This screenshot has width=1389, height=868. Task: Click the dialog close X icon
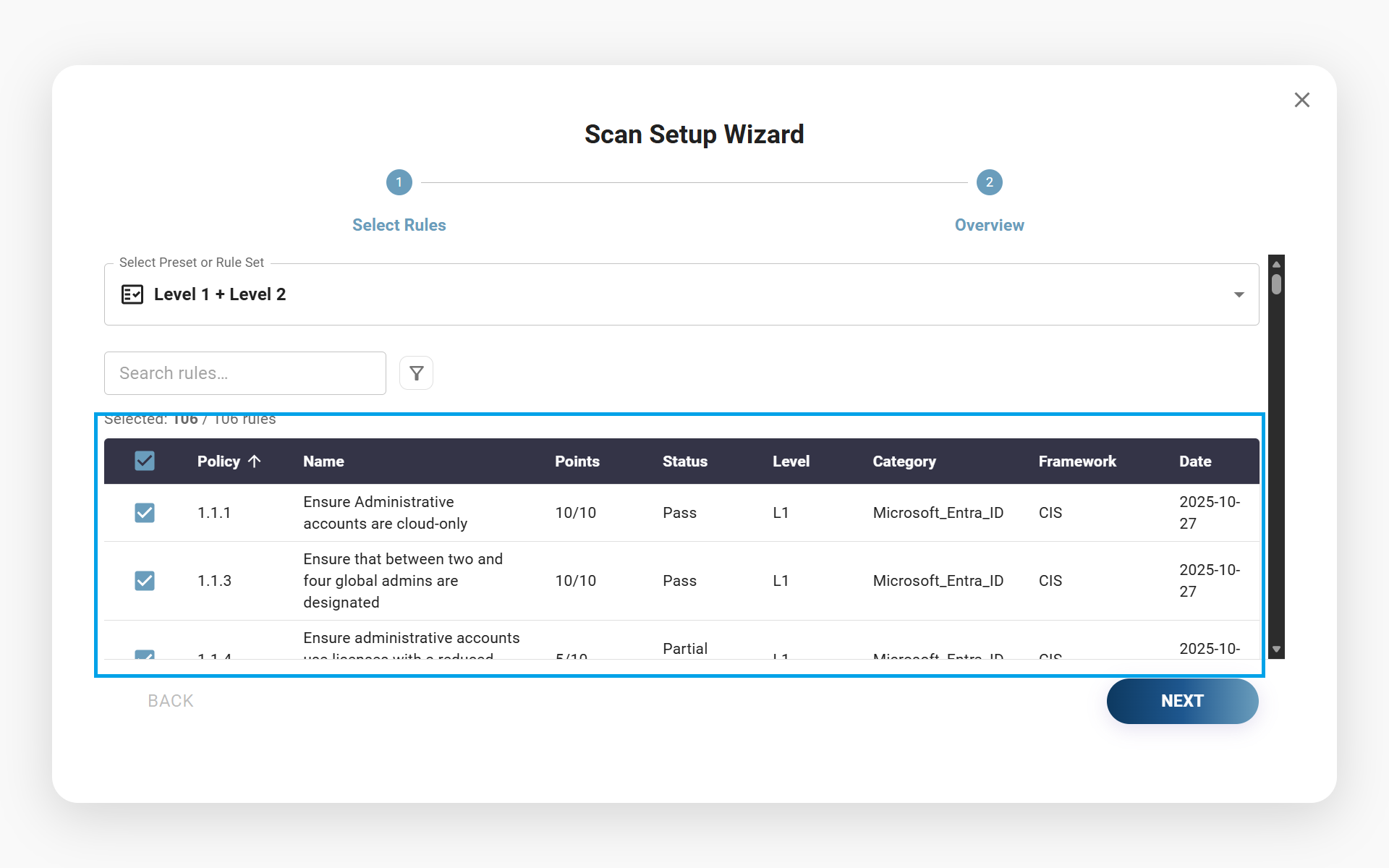coord(1302,100)
